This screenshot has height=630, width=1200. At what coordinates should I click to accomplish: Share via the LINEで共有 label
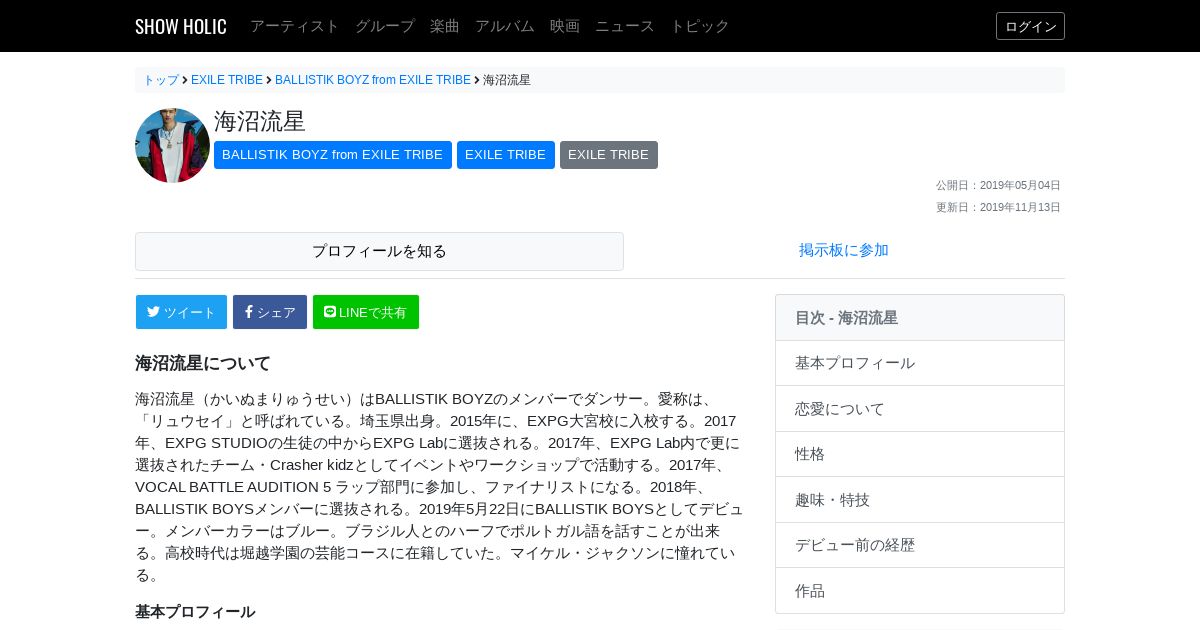point(373,312)
